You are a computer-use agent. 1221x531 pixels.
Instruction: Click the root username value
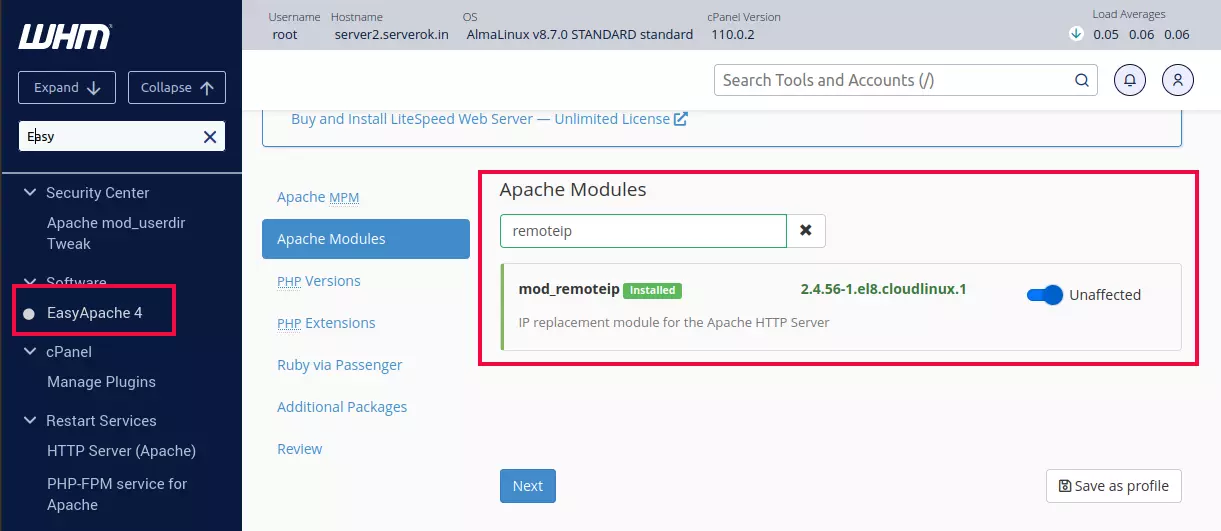pos(285,34)
